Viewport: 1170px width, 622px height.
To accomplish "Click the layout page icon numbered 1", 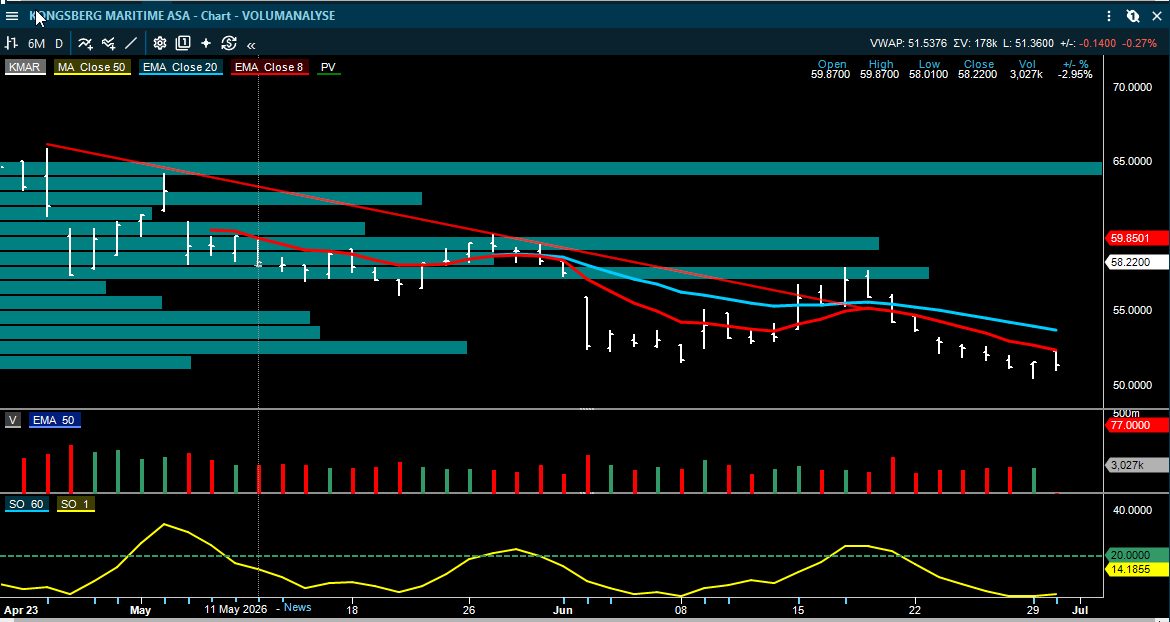I will pyautogui.click(x=183, y=43).
